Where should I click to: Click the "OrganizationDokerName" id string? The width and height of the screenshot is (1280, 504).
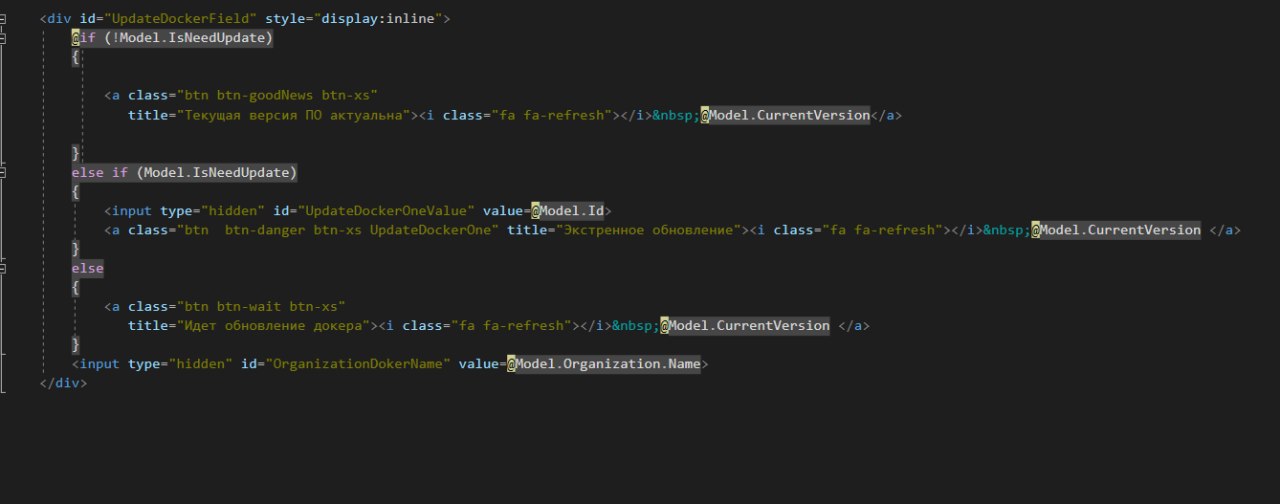(357, 364)
